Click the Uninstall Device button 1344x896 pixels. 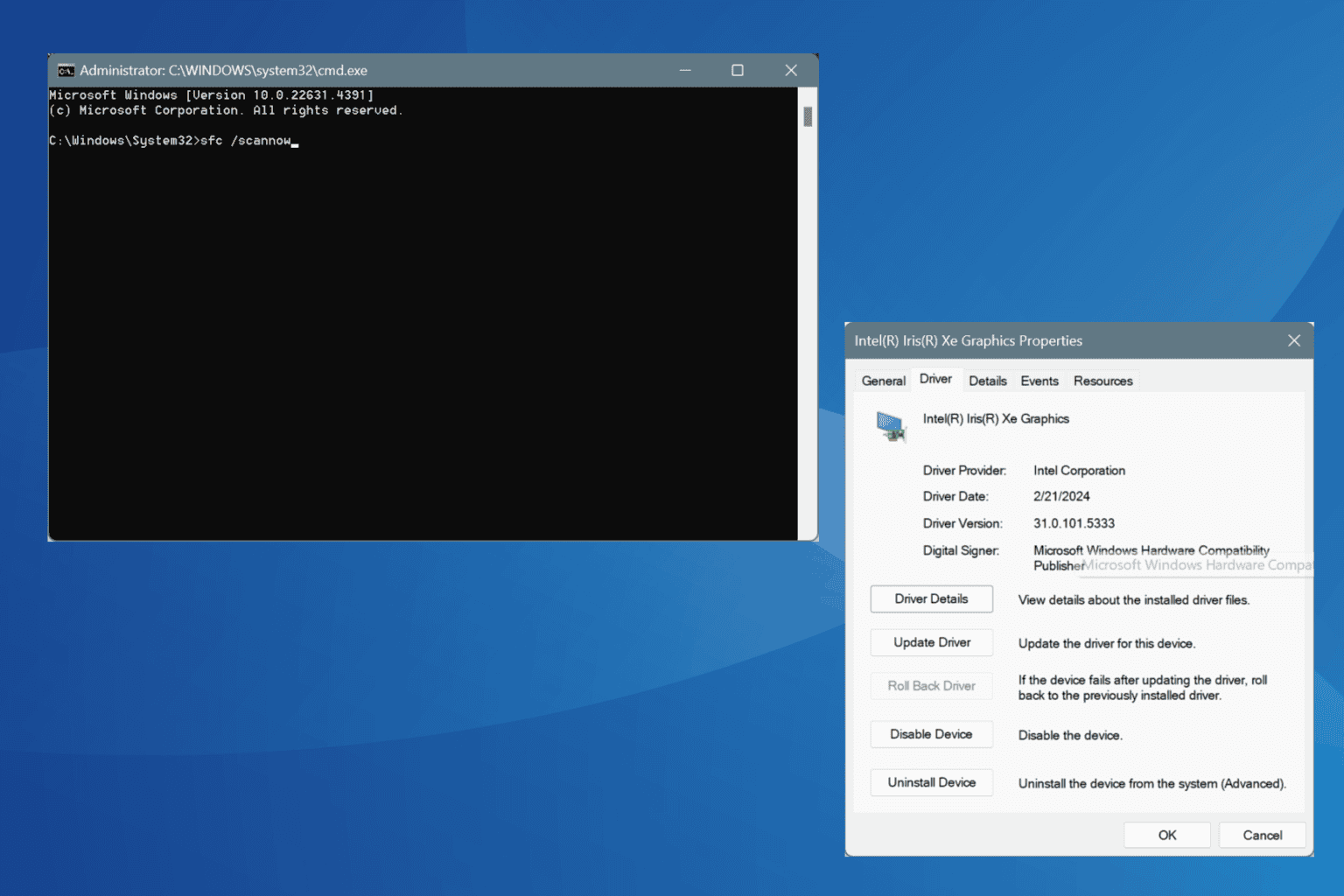click(931, 782)
